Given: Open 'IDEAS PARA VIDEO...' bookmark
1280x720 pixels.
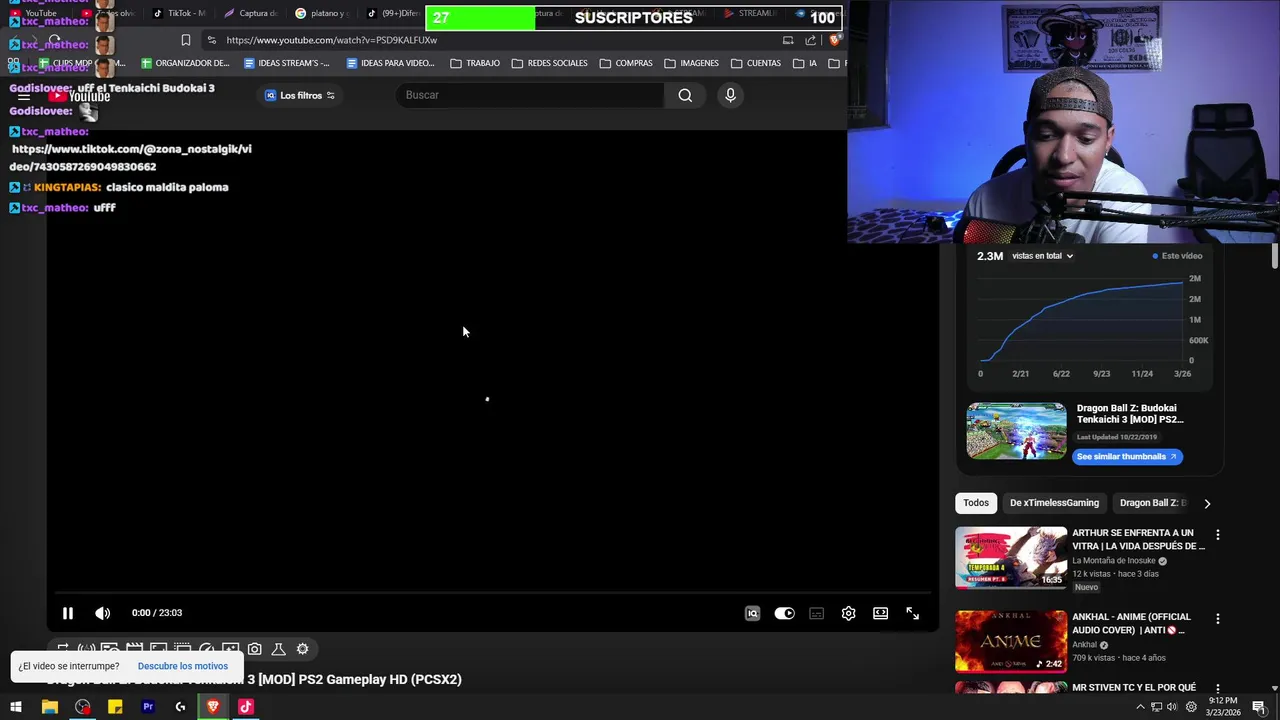Looking at the screenshot, I should click(390, 63).
